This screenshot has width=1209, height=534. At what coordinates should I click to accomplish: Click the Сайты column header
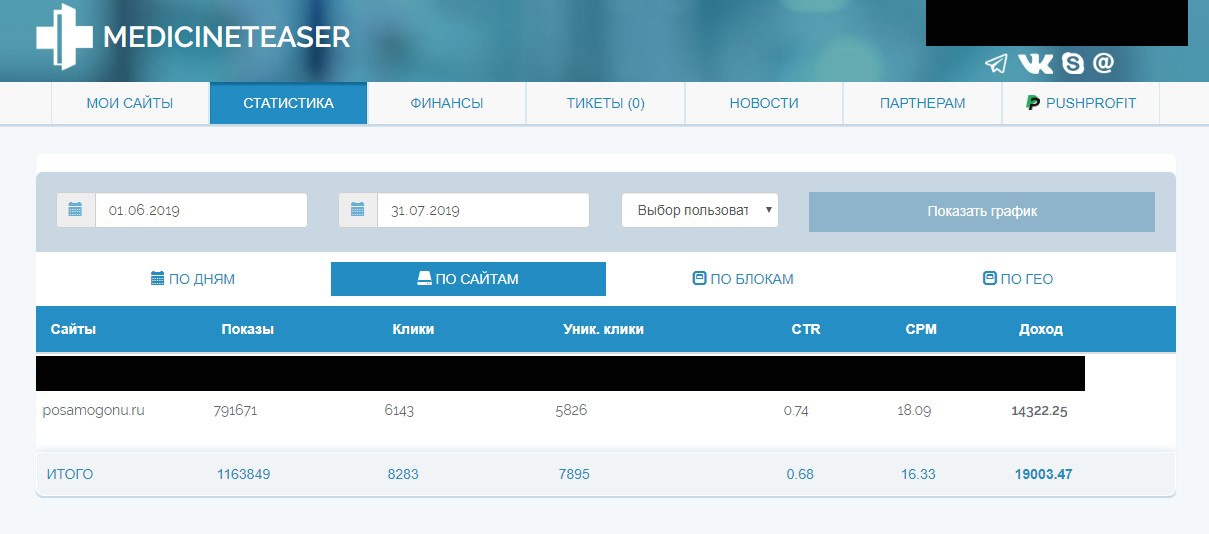73,329
